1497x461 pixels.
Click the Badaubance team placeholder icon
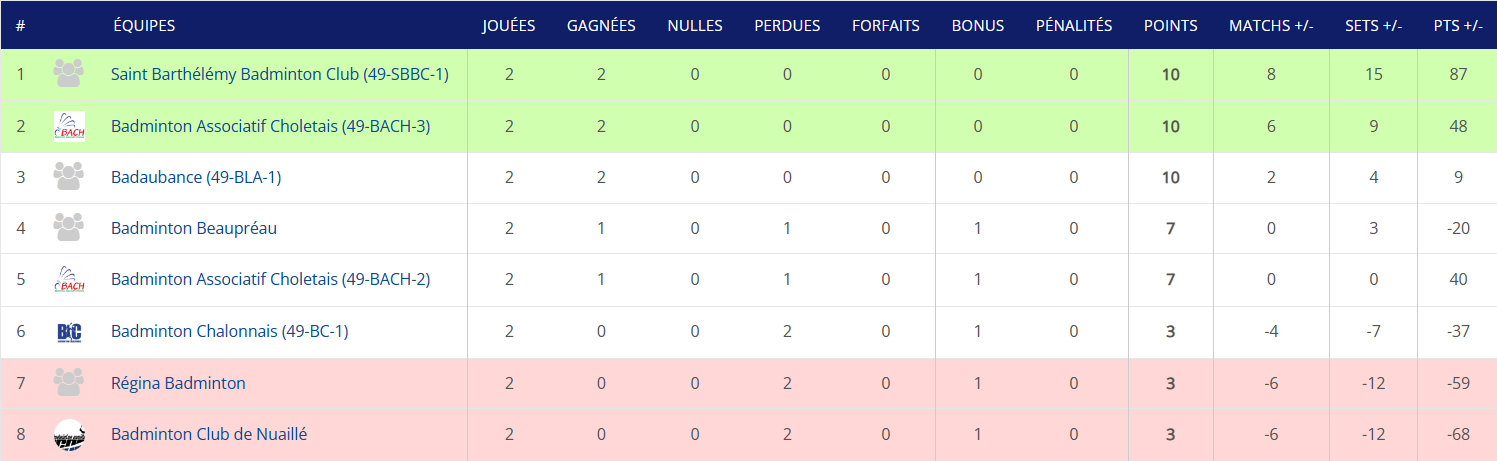pos(69,177)
